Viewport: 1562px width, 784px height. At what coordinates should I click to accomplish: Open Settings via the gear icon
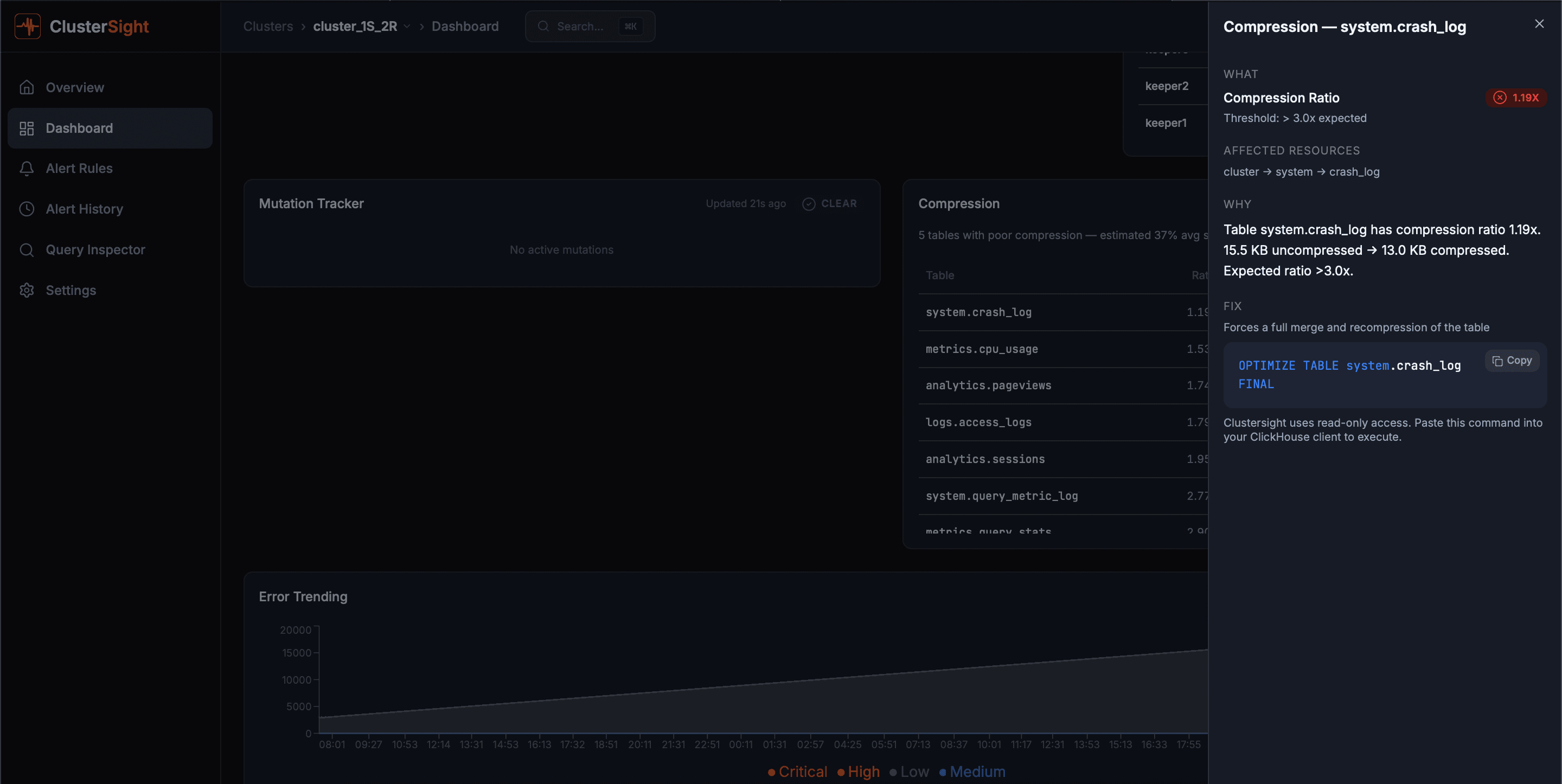(x=27, y=290)
